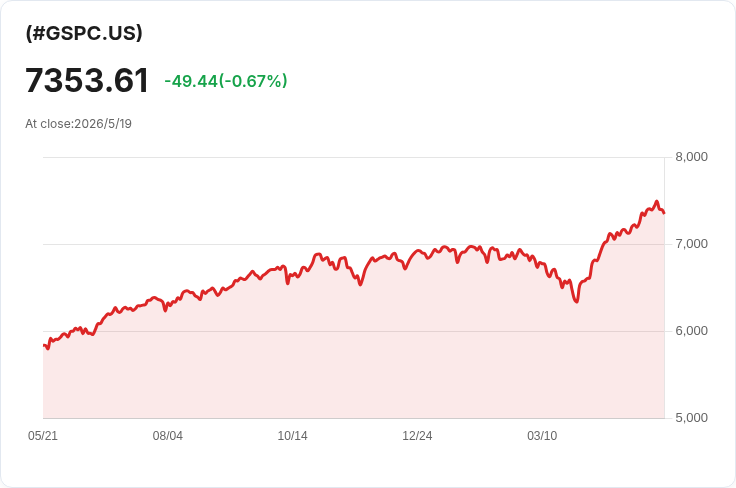Click the dip between 10/14 and 12/24
The height and width of the screenshot is (488, 736).
coord(360,284)
